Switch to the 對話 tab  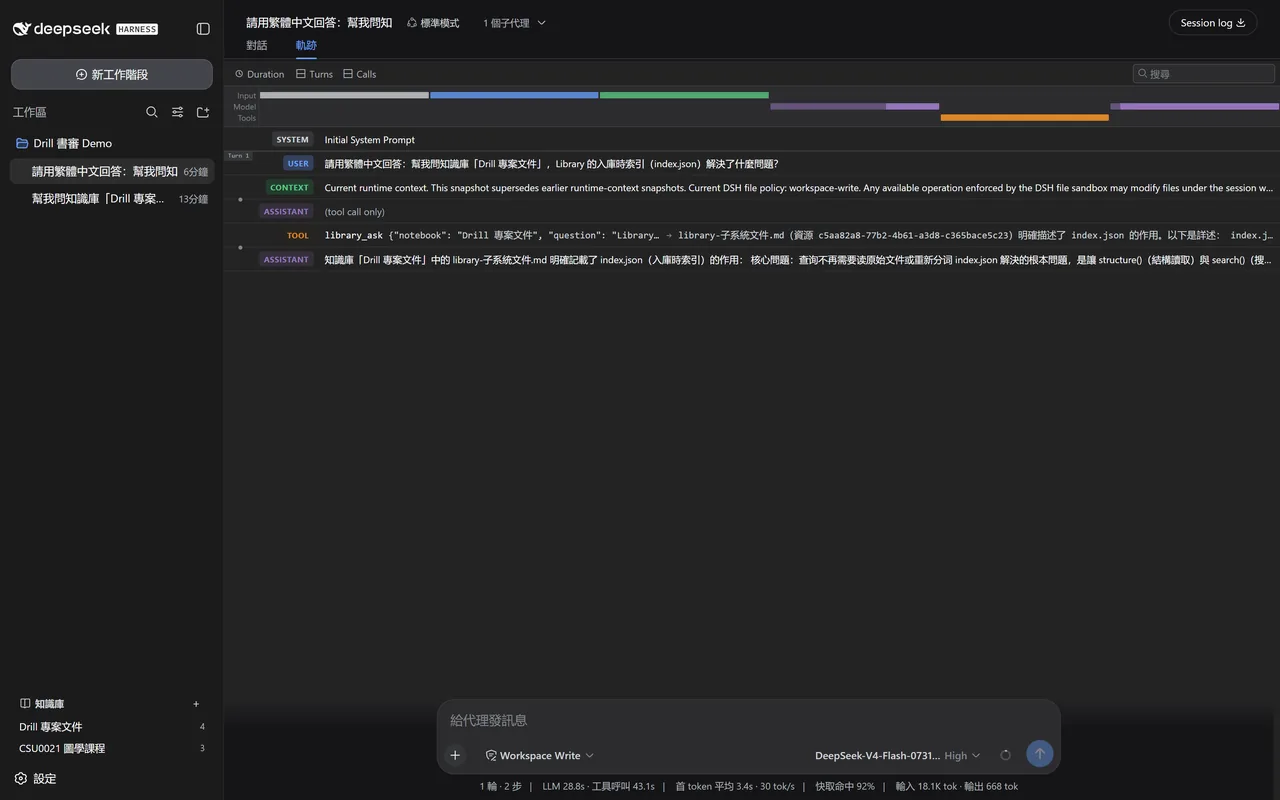click(x=257, y=45)
